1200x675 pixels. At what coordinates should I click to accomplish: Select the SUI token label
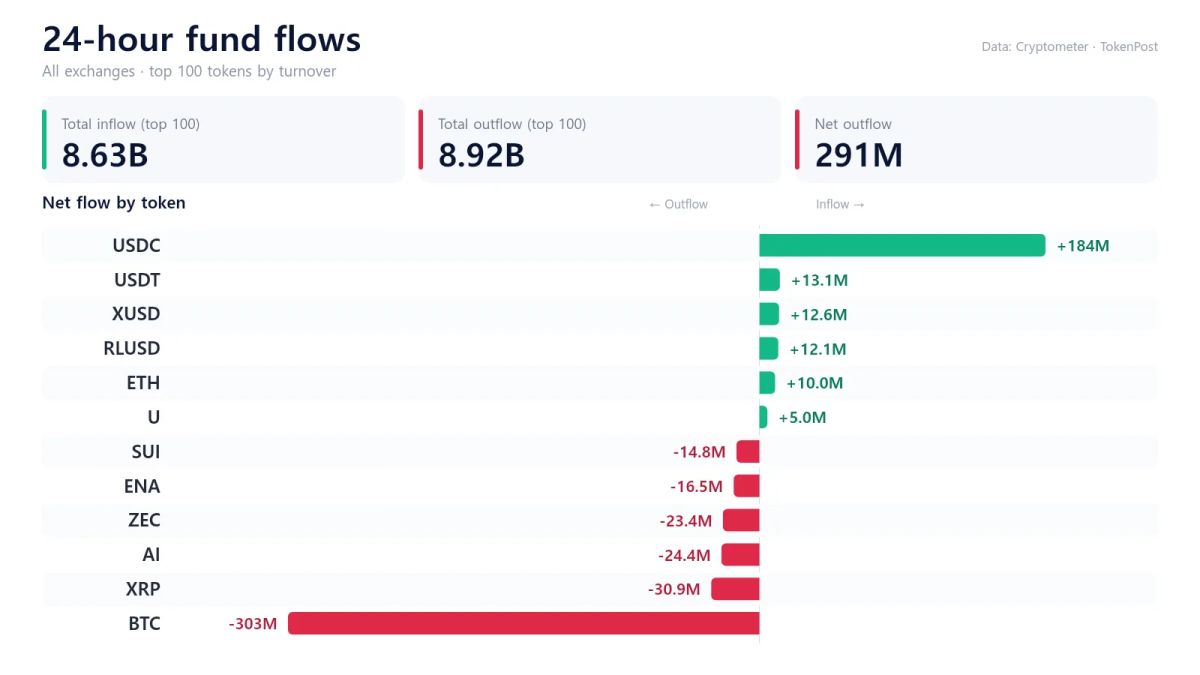click(146, 452)
